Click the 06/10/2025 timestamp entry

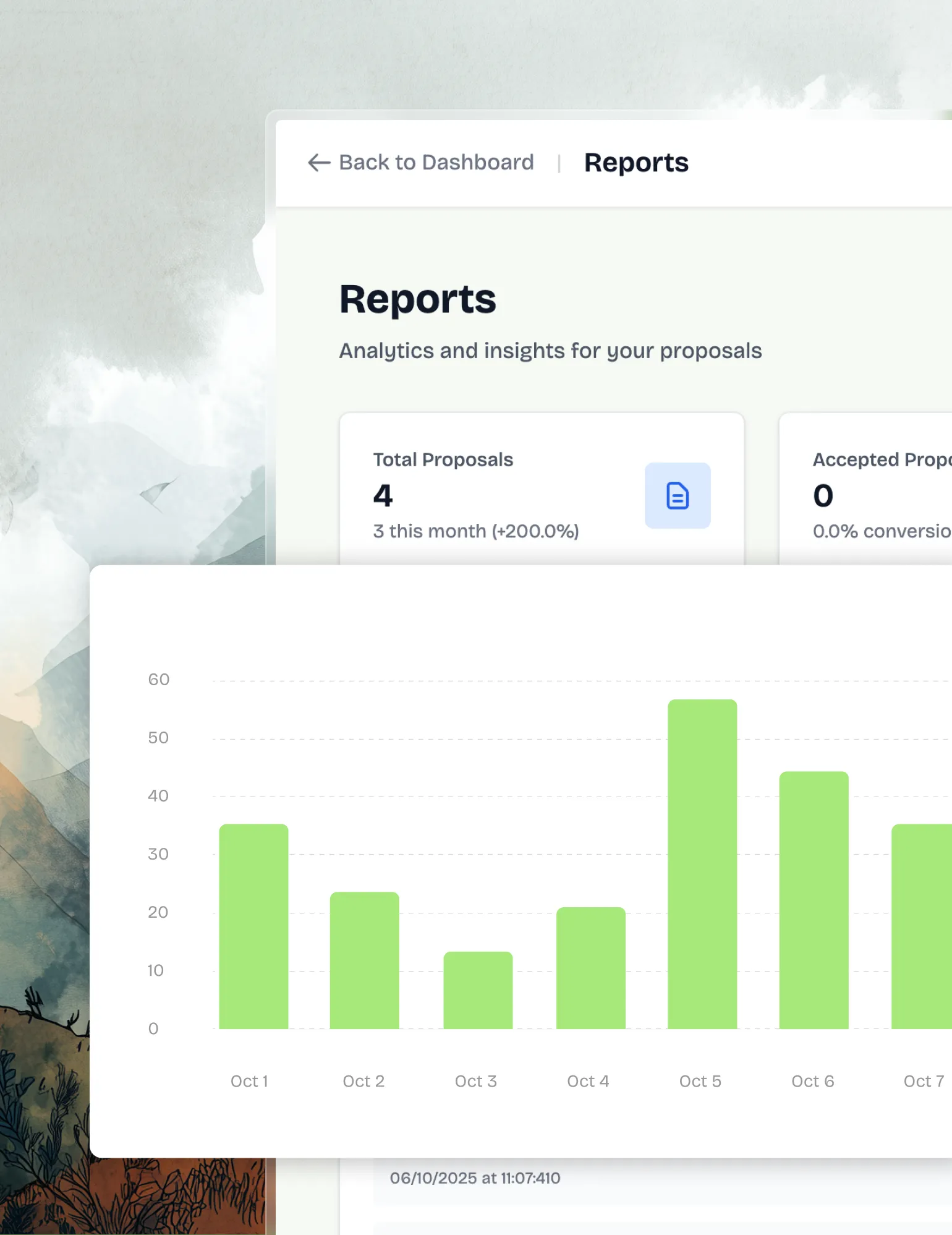tap(475, 1178)
